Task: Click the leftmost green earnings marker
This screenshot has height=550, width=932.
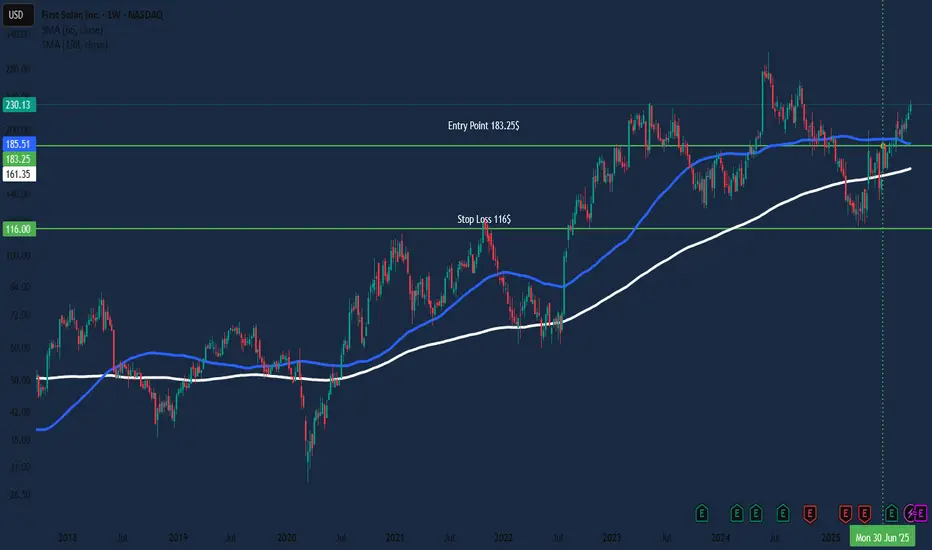Action: pos(702,513)
